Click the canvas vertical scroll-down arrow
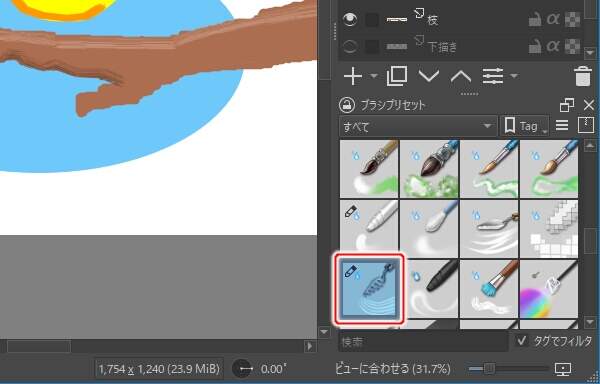This screenshot has width=600, height=384. (x=324, y=332)
